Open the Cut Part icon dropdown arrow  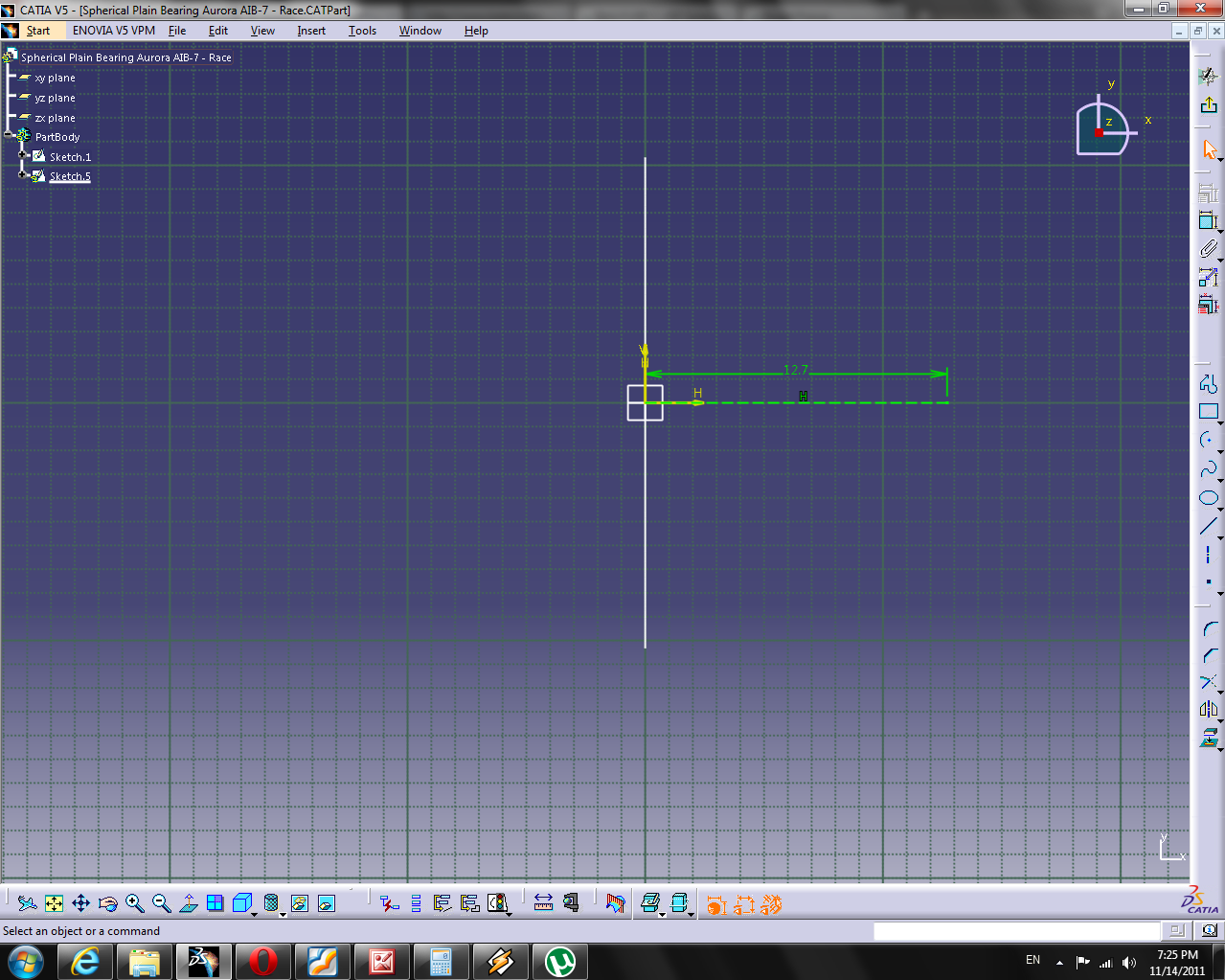pos(662,914)
